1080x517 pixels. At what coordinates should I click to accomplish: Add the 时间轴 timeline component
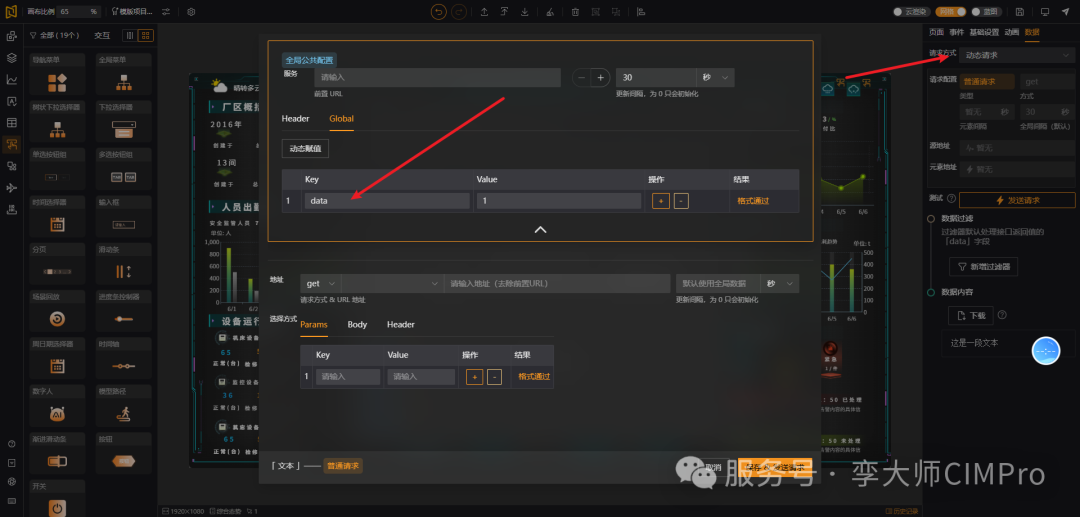(x=124, y=358)
